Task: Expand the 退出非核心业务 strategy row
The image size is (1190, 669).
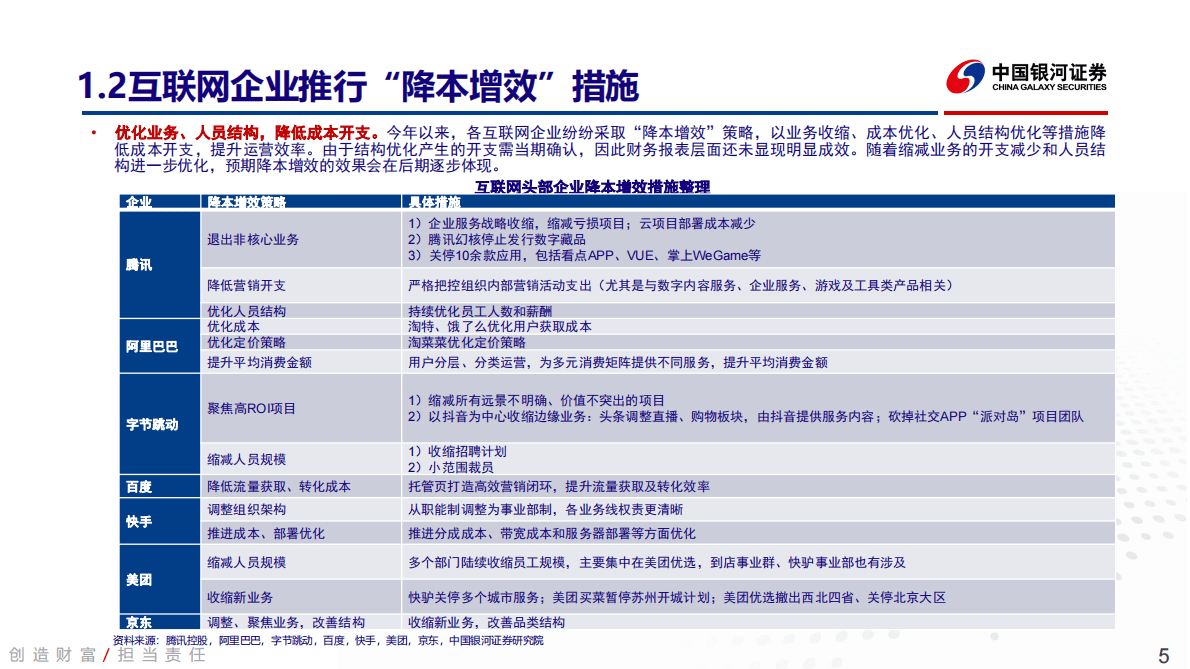Action: (253, 240)
